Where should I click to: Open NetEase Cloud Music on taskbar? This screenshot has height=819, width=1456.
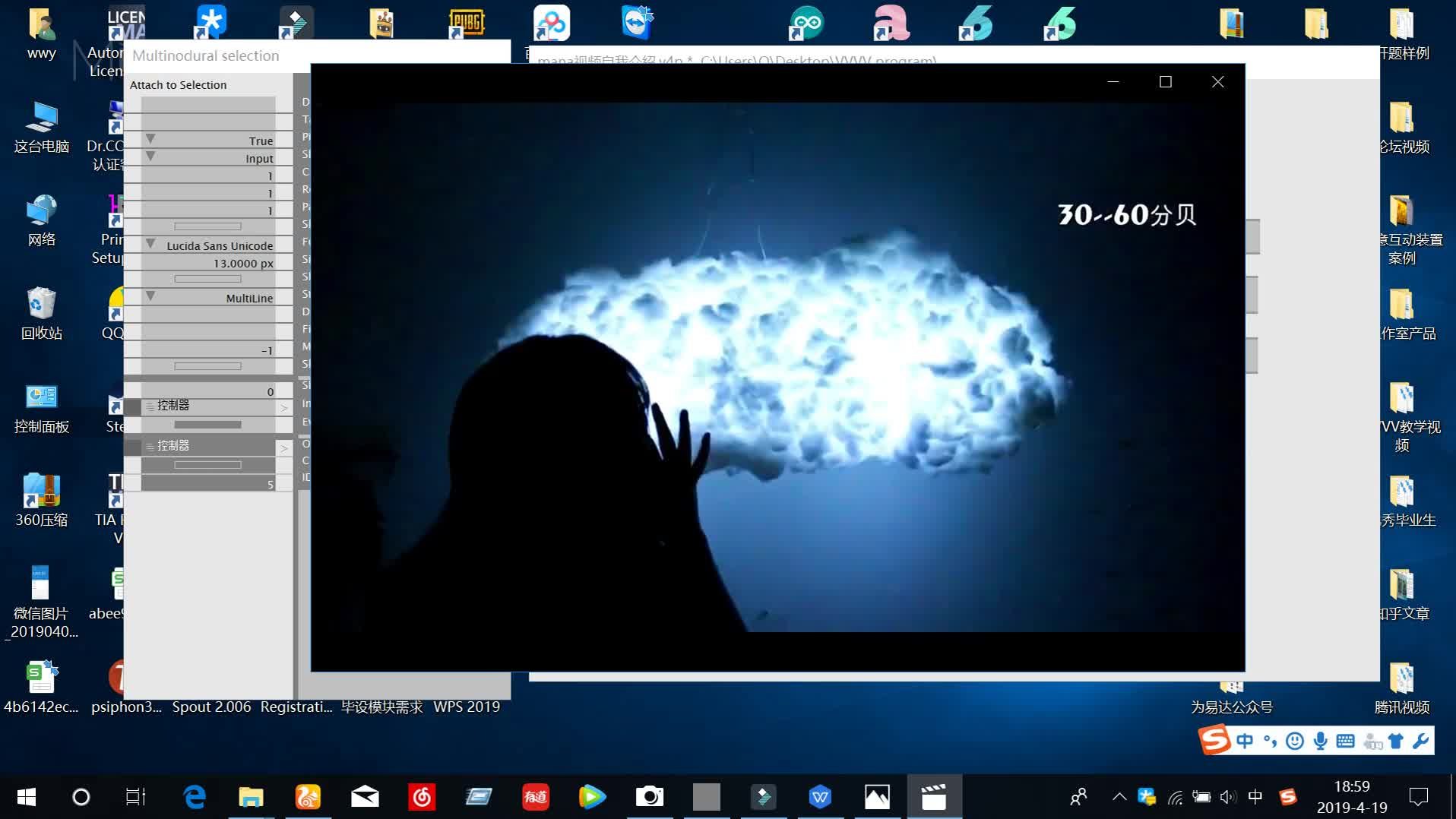[x=422, y=797]
